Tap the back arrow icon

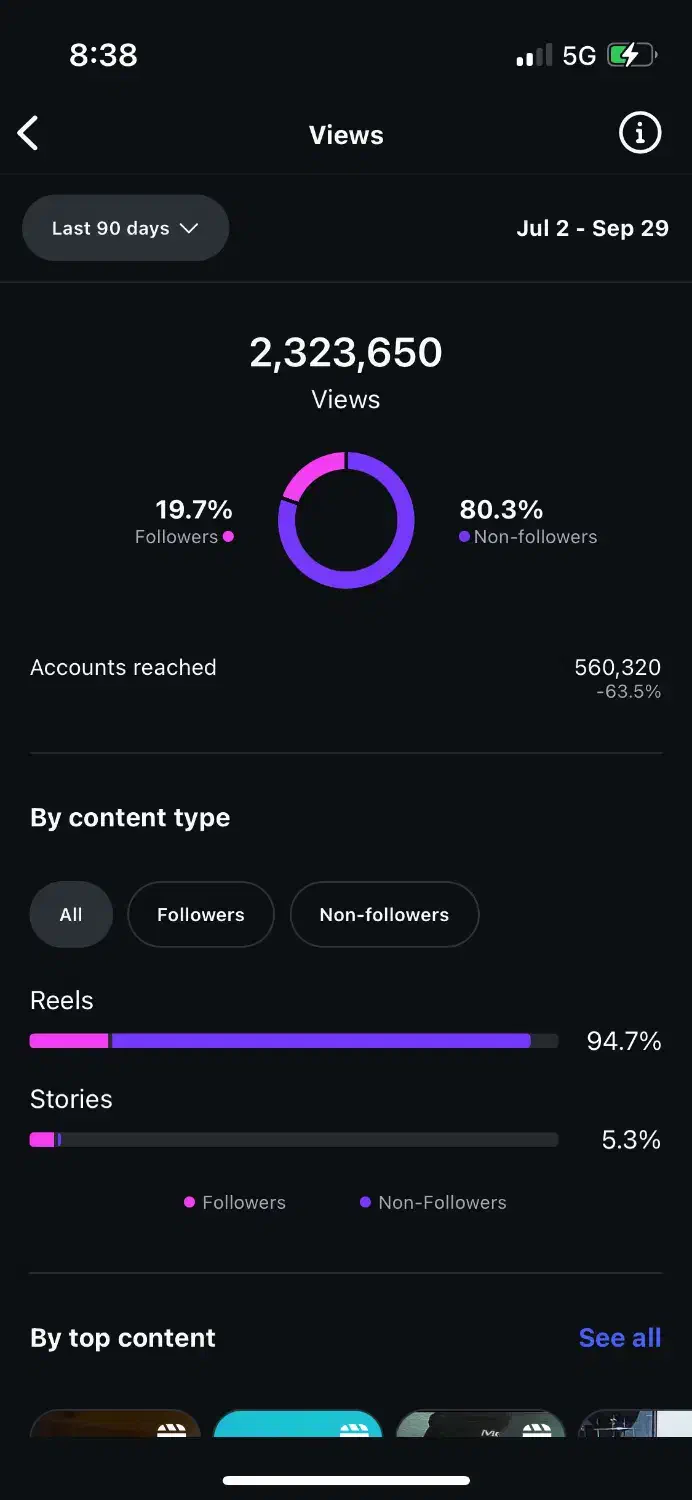pyautogui.click(x=28, y=133)
